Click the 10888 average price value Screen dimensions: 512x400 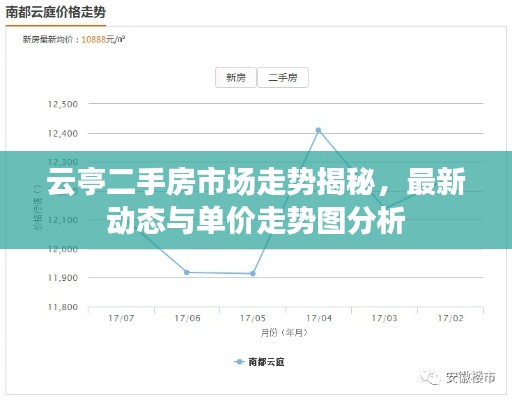tap(93, 40)
